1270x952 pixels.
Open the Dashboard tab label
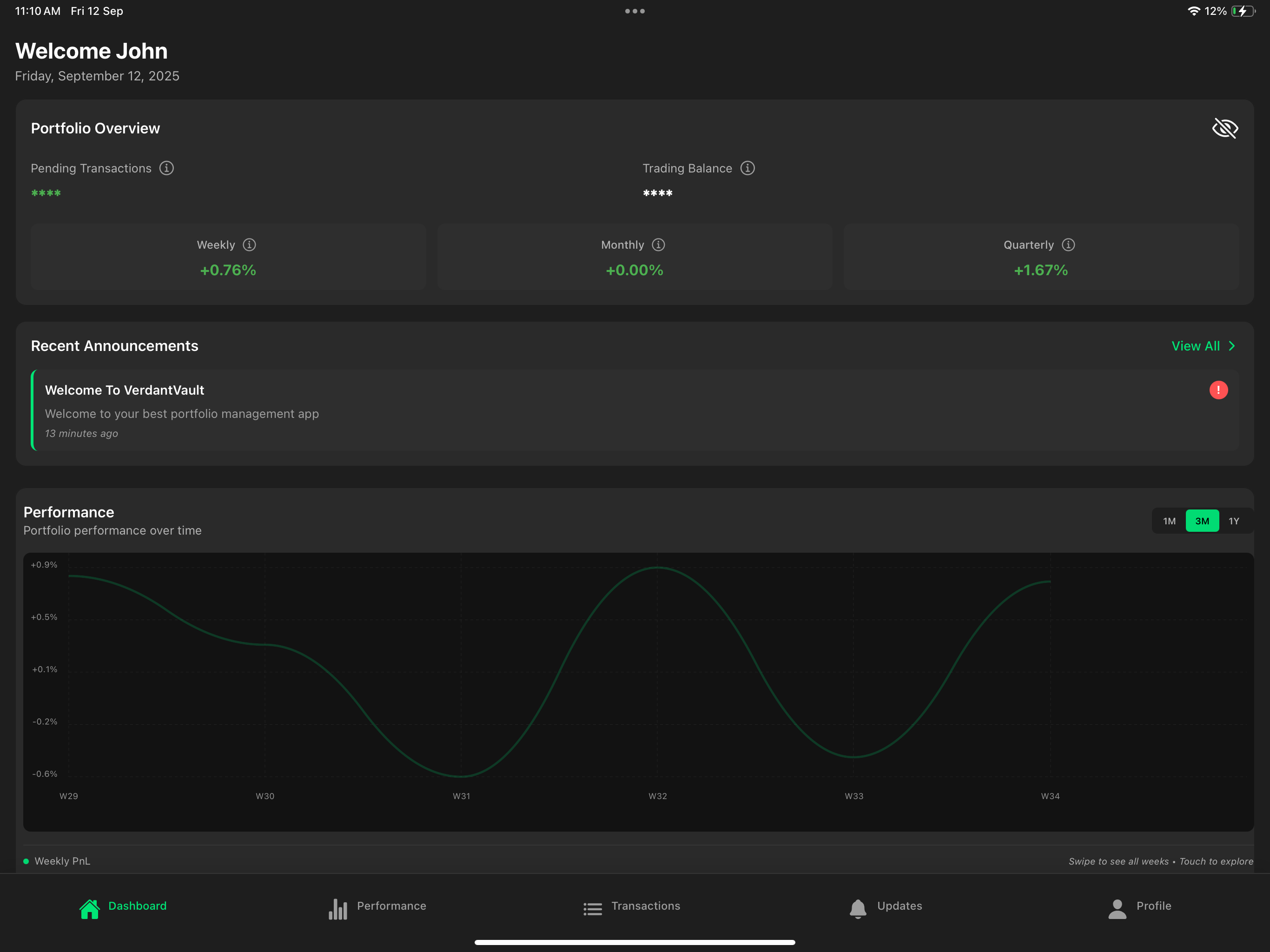pyautogui.click(x=137, y=906)
